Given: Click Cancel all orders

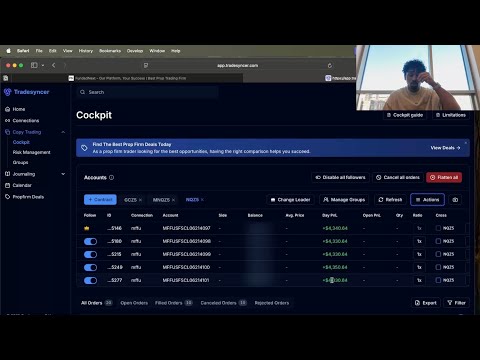Looking at the screenshot, I should click(398, 177).
